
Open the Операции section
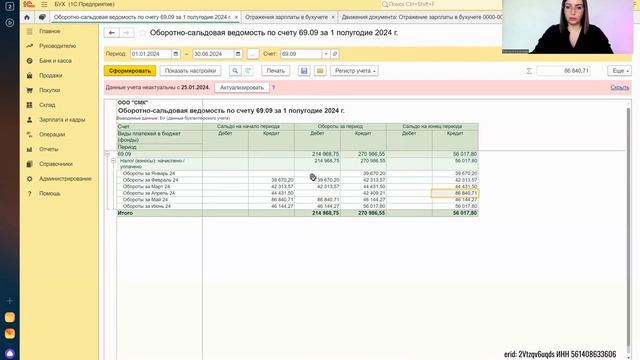52,134
